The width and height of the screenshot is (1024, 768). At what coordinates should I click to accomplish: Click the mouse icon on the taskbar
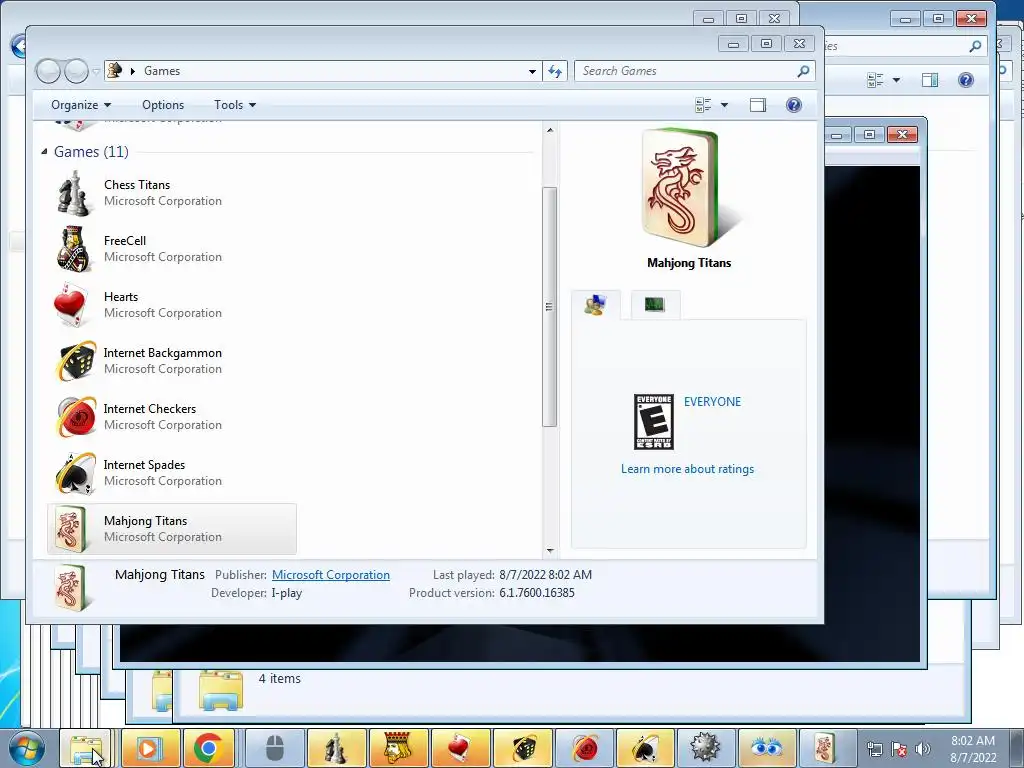[x=275, y=748]
